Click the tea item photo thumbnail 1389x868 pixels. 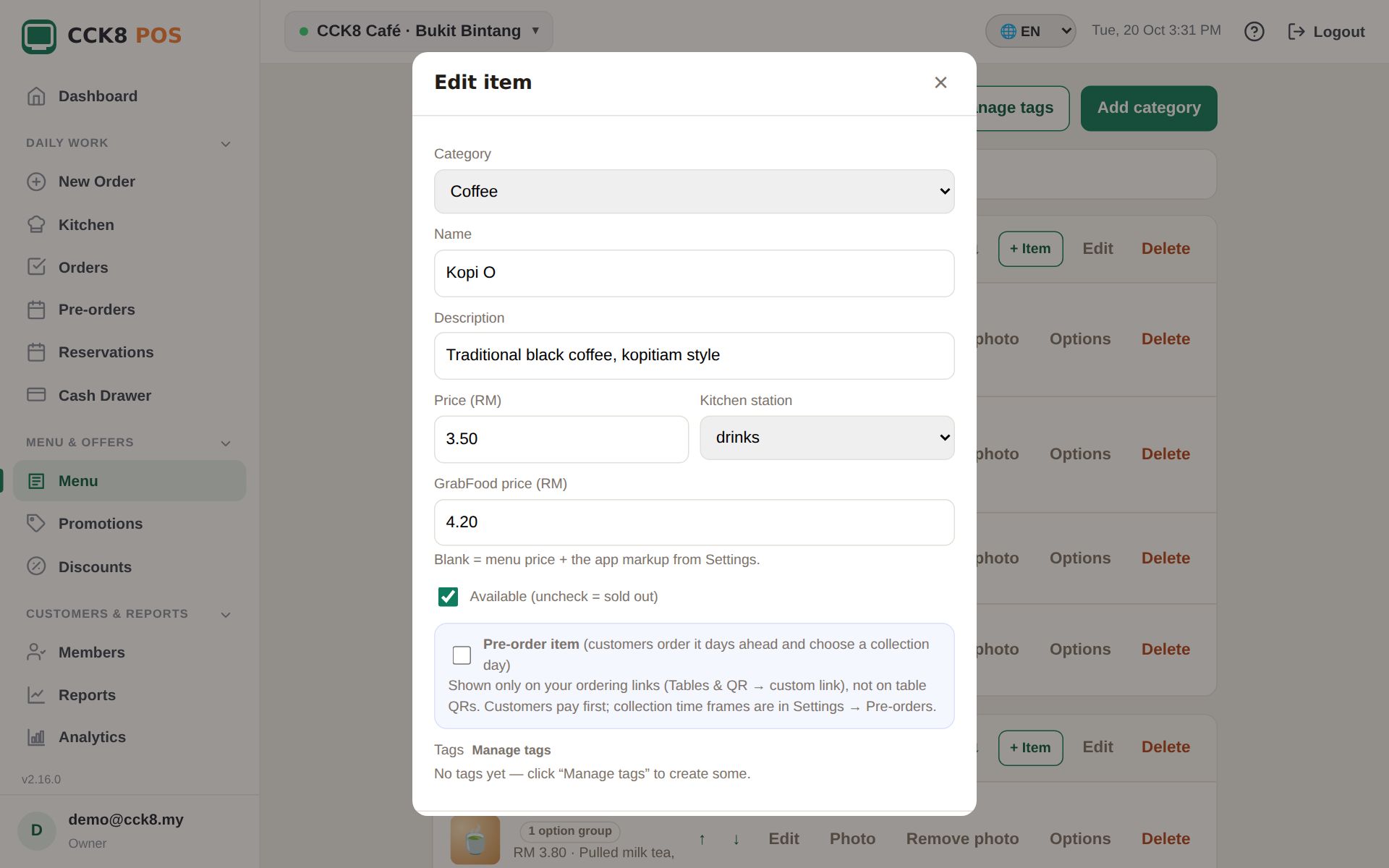475,840
